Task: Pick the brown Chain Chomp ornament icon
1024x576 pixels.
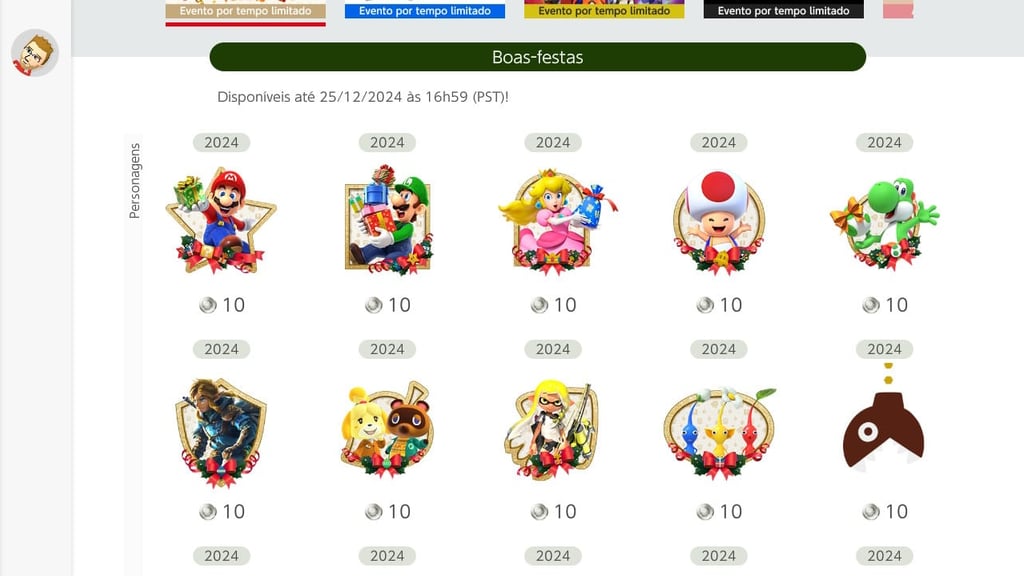Action: tap(884, 418)
